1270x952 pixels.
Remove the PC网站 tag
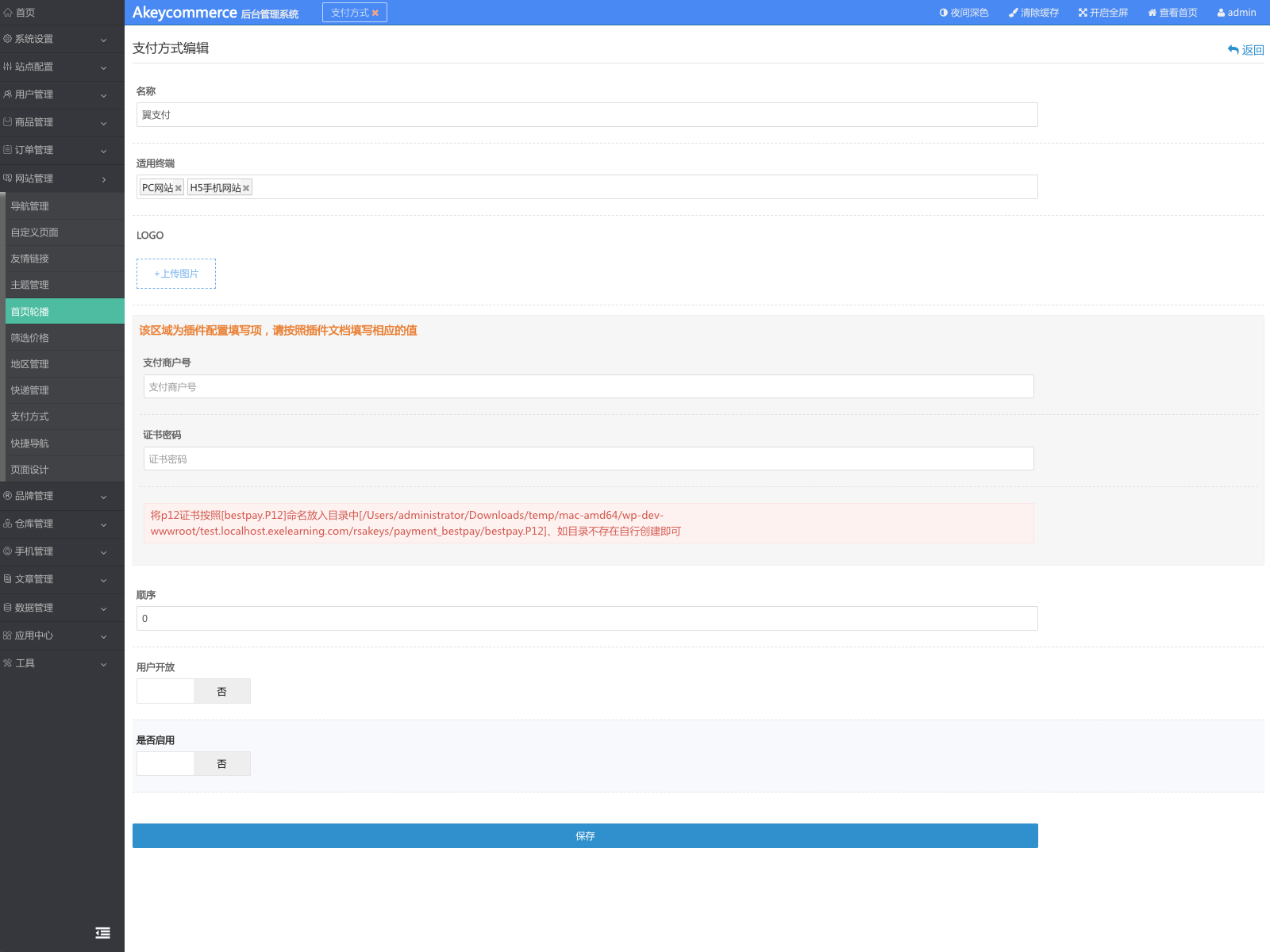[x=179, y=188]
